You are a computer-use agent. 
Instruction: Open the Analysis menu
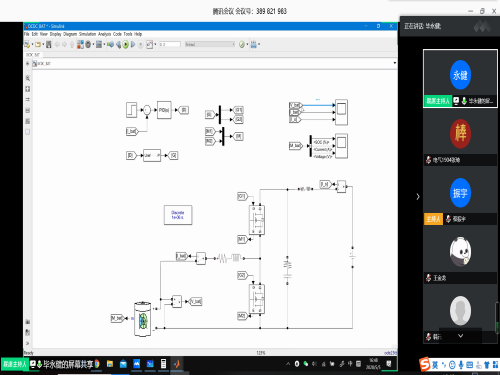(x=104, y=34)
